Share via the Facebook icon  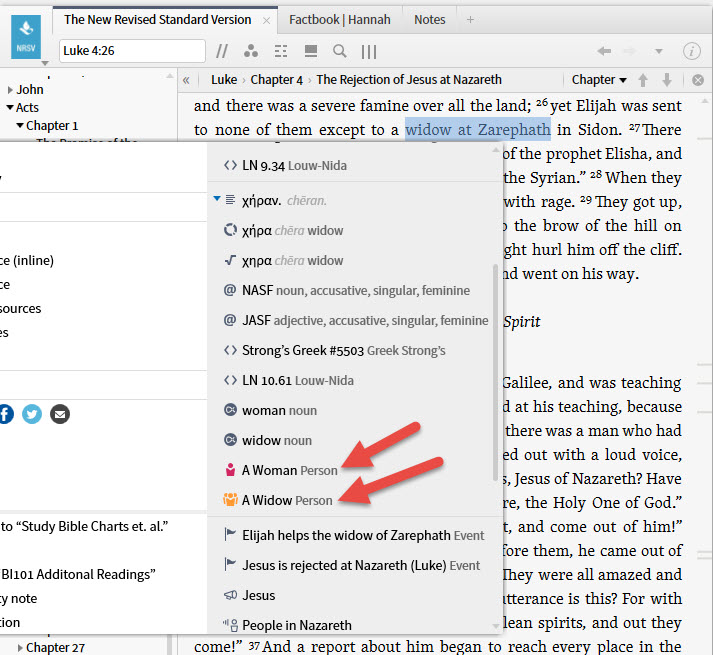[x=5, y=414]
